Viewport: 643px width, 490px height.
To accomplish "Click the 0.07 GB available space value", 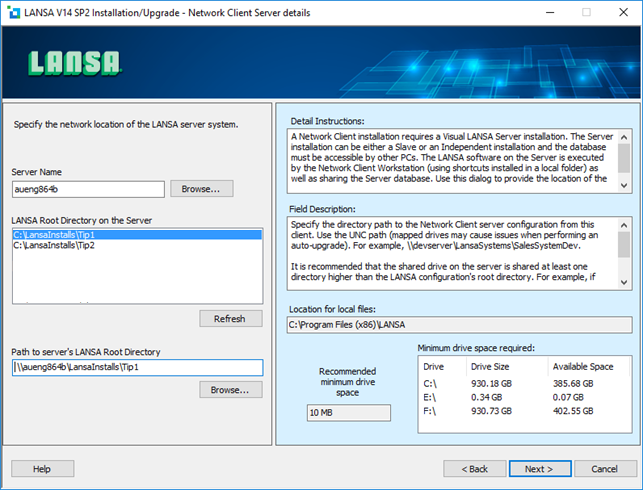I will (x=568, y=397).
